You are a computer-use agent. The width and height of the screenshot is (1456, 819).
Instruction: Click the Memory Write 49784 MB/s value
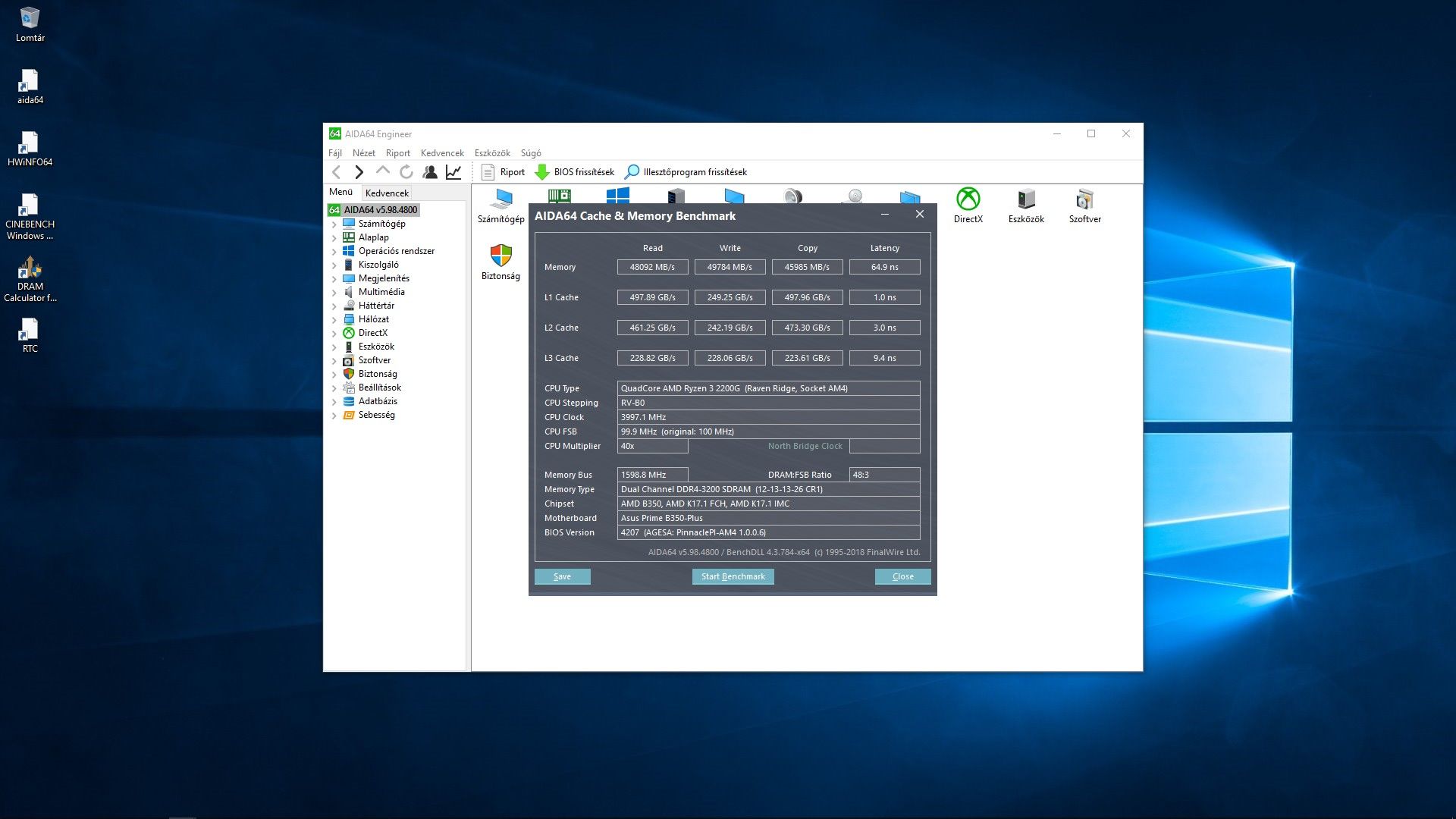[x=730, y=267]
